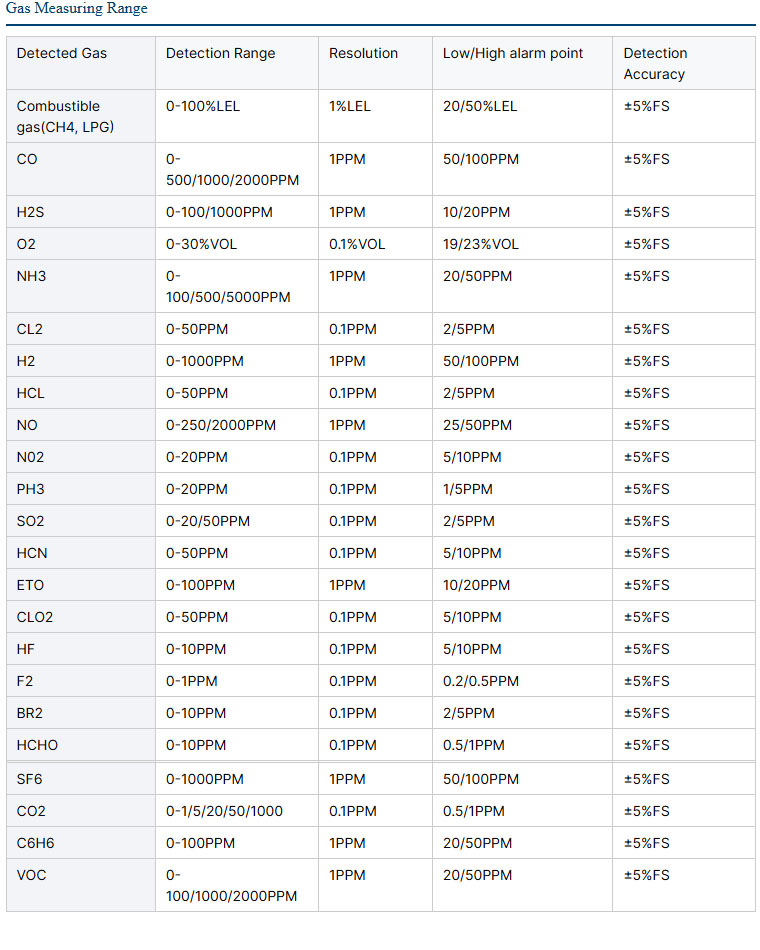Click the Gas Measuring Range heading

(76, 8)
